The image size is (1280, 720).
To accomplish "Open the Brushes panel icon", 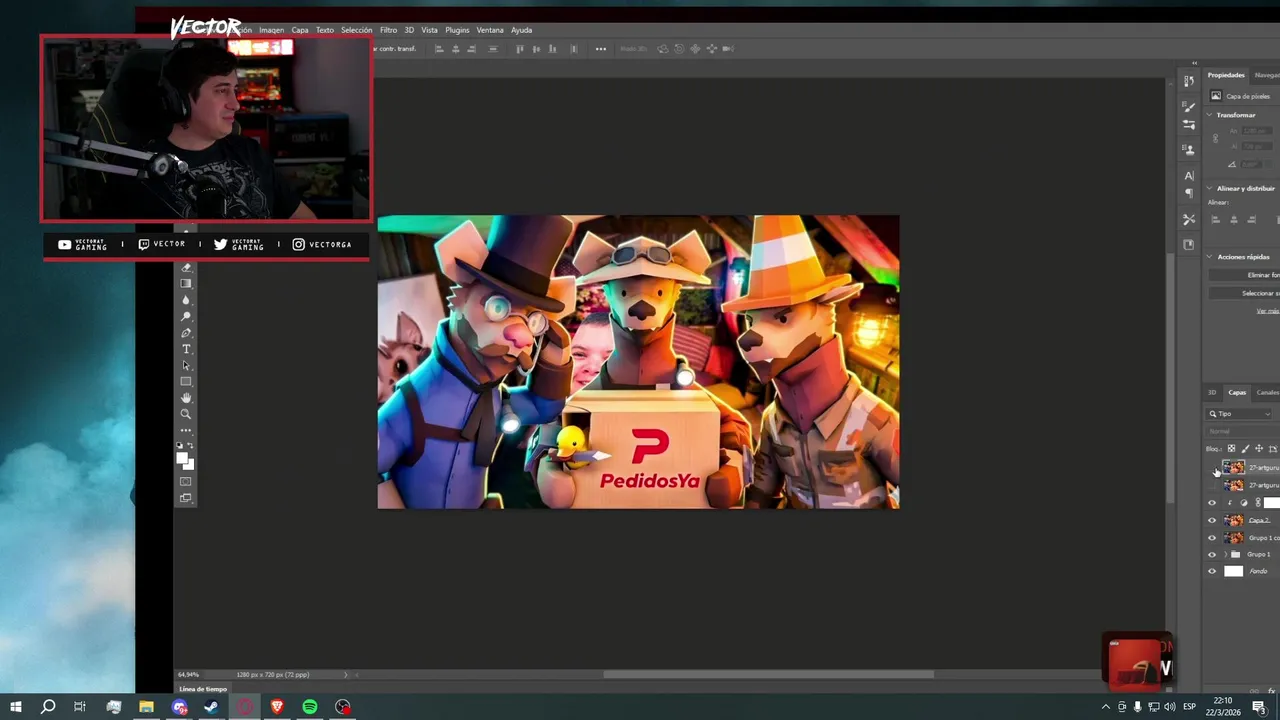I will tap(1189, 106).
